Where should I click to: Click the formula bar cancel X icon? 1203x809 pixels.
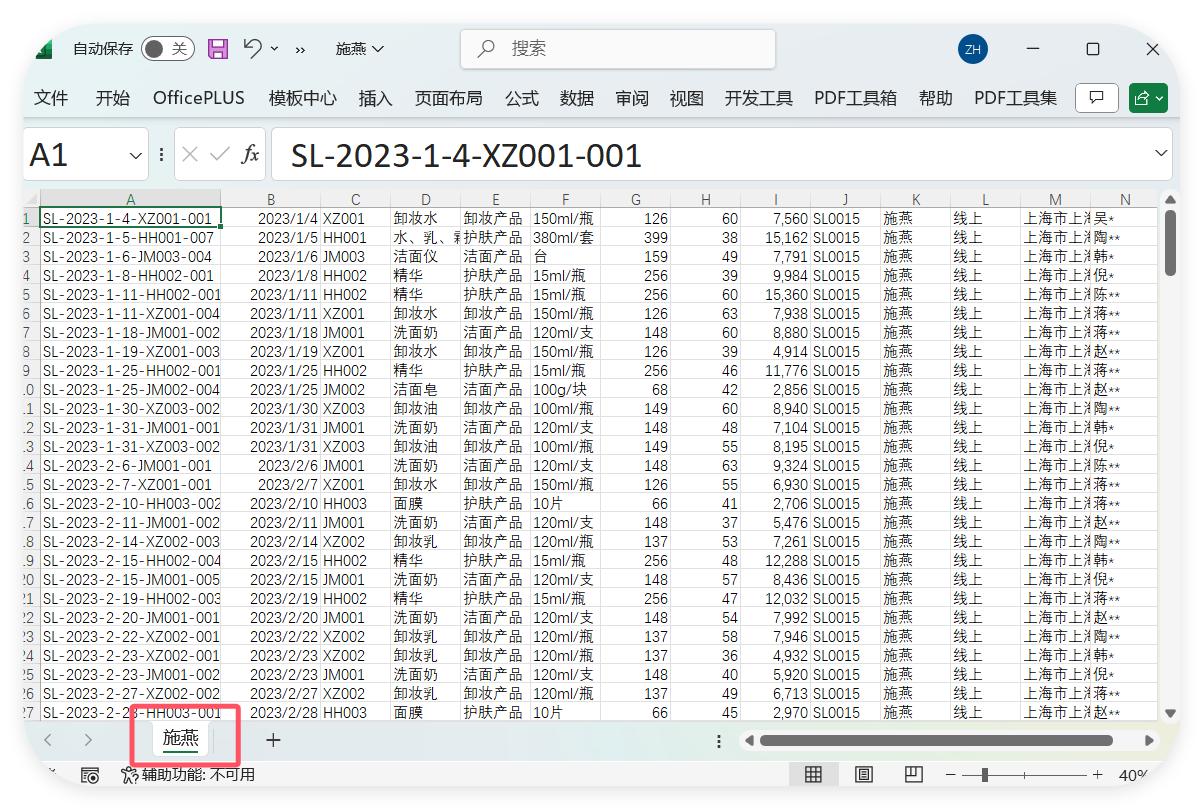(190, 154)
